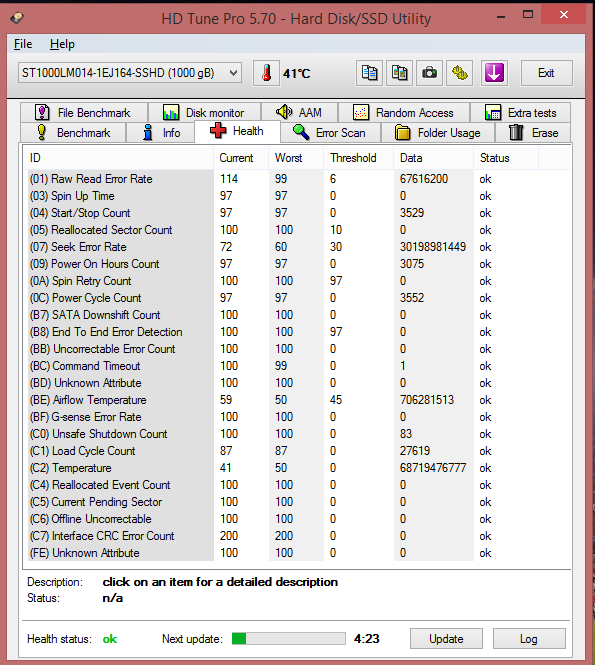Viewport: 595px width, 665px height.
Task: Open the AAM tab
Action: (x=299, y=113)
